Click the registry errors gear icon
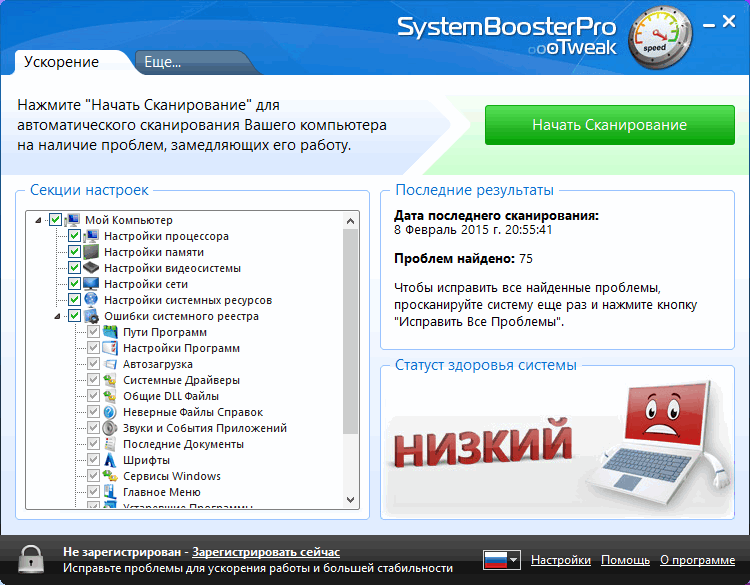 click(91, 316)
